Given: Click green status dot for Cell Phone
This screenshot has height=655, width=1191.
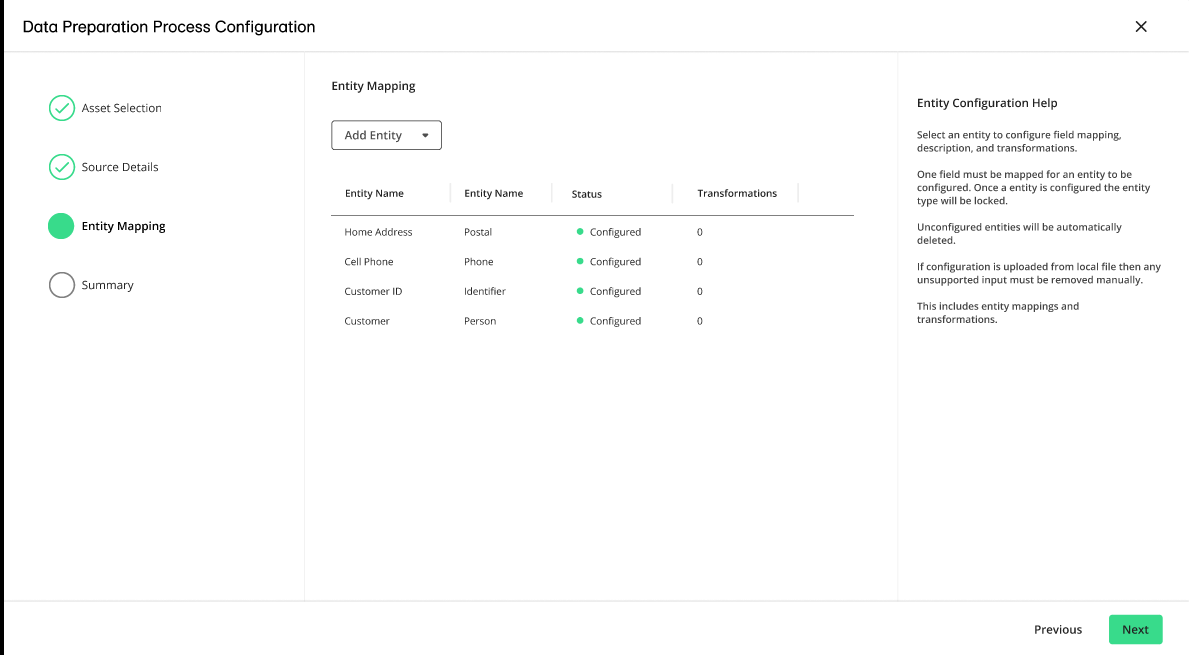Looking at the screenshot, I should click(x=580, y=262).
